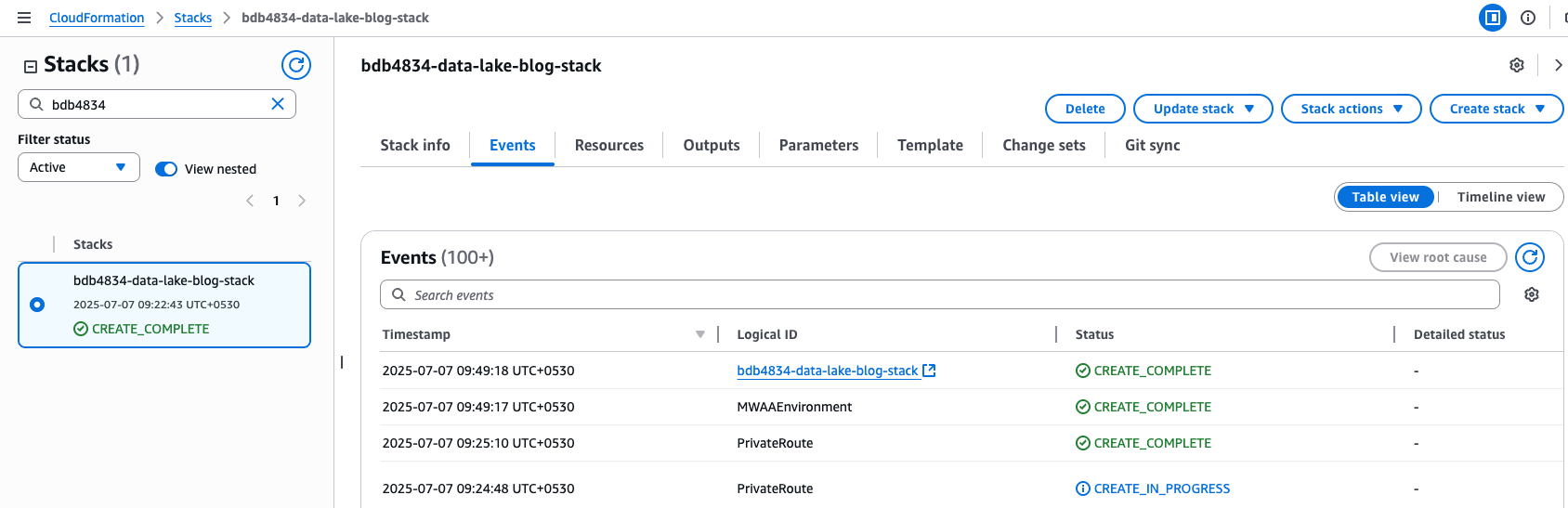Open the Filter status Active dropdown
Viewport: 1568px width, 508px height.
(78, 167)
